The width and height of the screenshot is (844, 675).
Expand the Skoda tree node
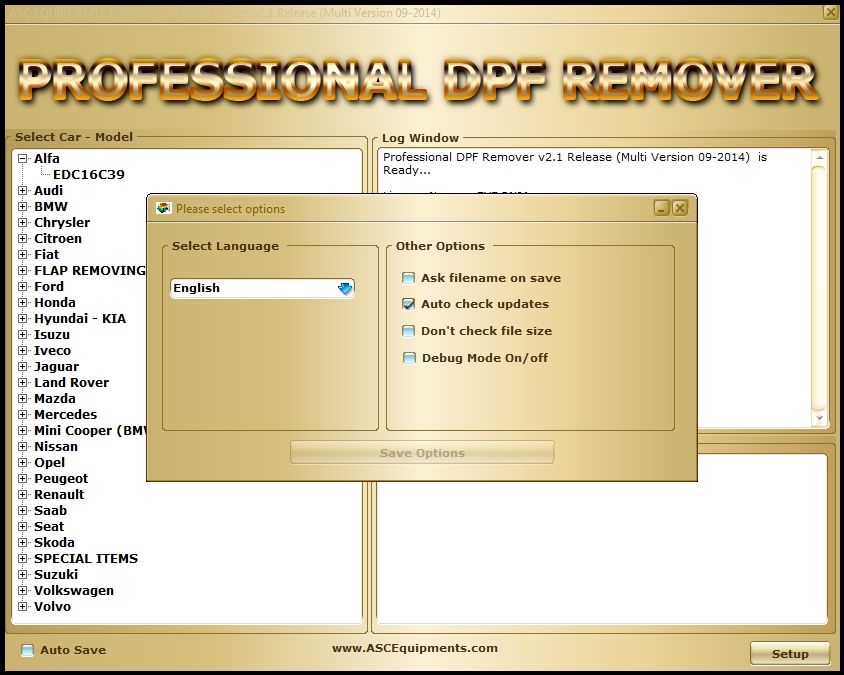pyautogui.click(x=22, y=543)
